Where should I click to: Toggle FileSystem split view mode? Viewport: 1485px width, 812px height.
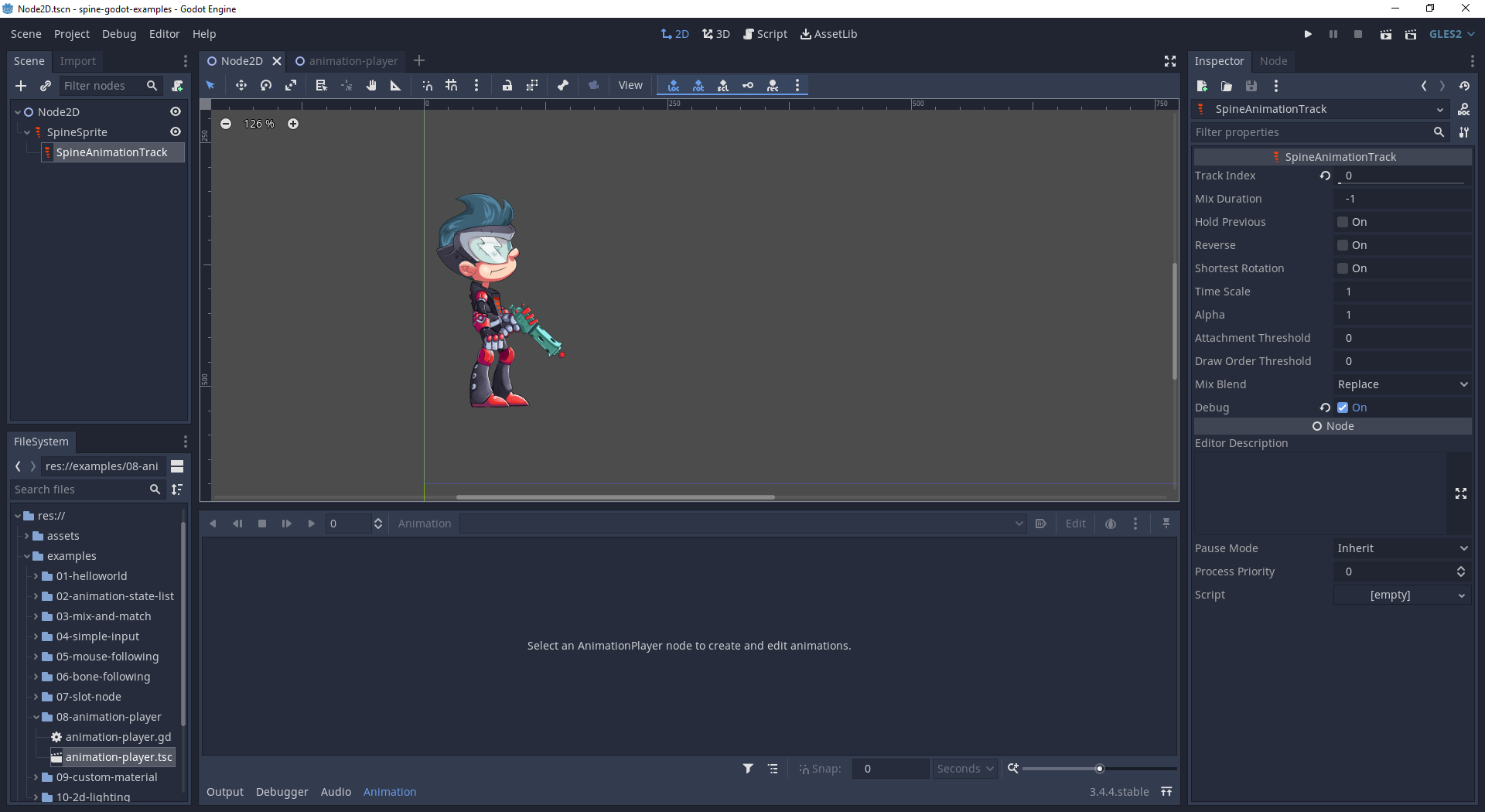tap(177, 466)
